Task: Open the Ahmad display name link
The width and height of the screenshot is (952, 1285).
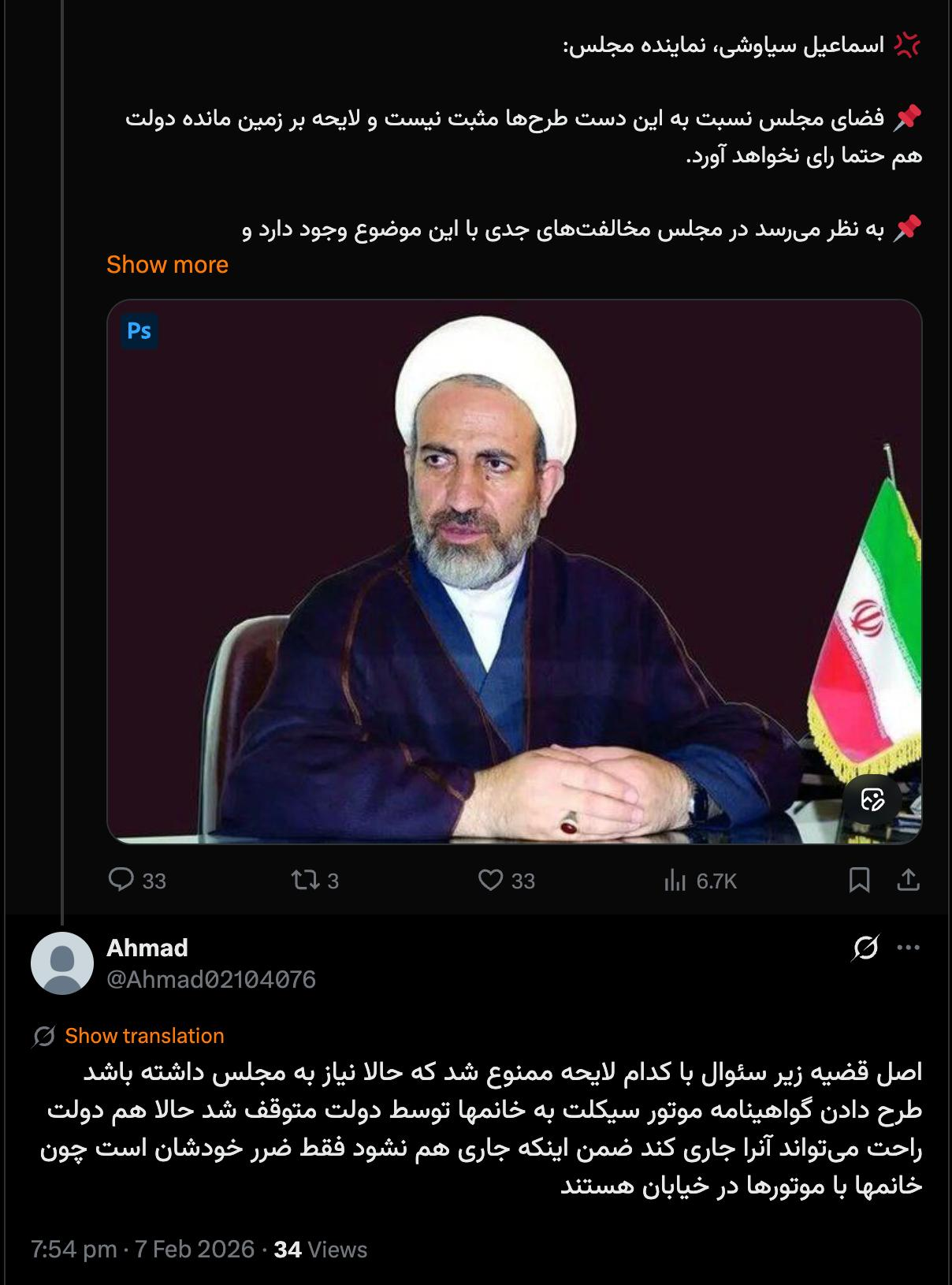Action: point(147,948)
